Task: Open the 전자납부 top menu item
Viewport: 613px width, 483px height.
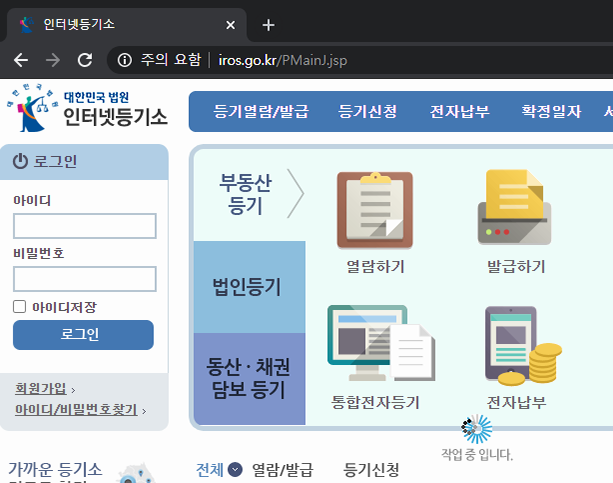Action: (x=459, y=111)
